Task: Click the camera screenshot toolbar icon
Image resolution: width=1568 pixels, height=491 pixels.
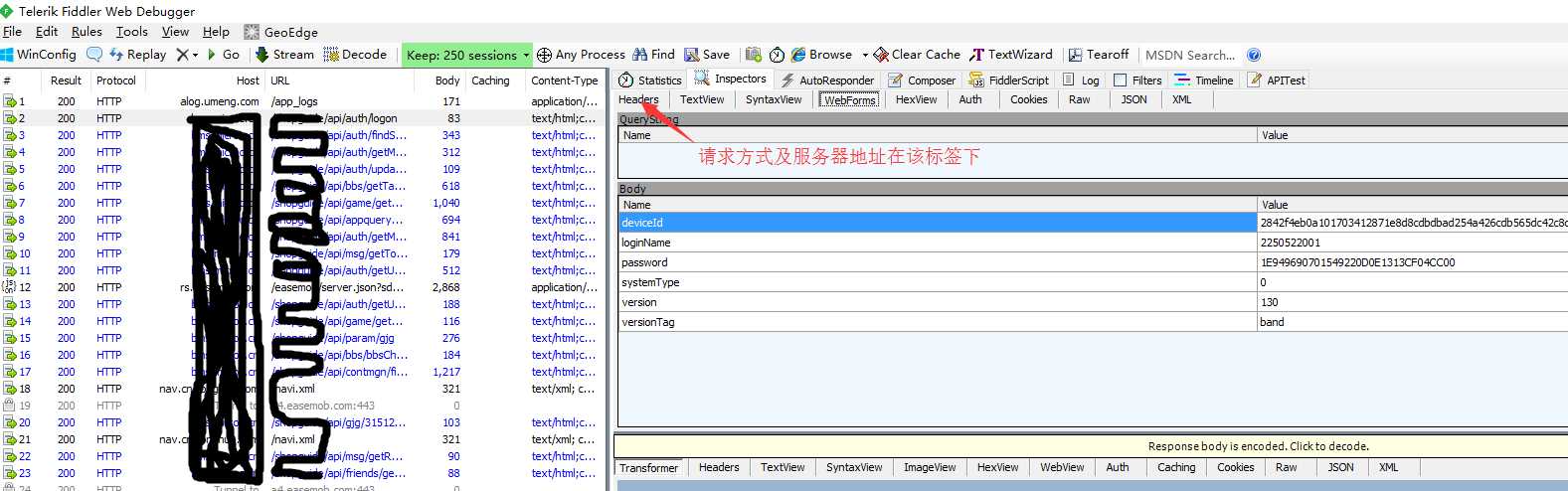Action: [x=754, y=55]
